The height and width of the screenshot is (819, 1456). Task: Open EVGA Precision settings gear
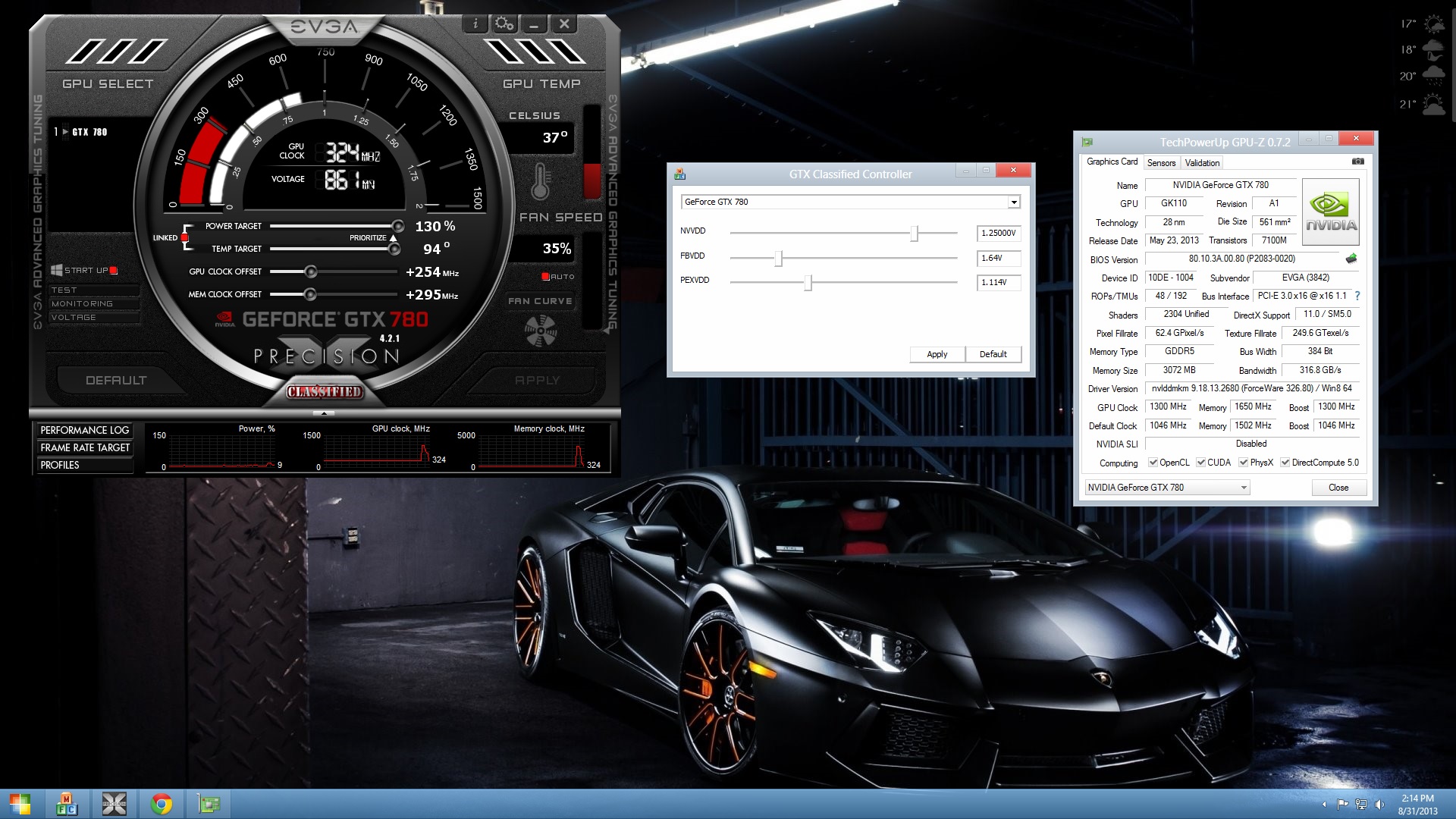point(504,24)
